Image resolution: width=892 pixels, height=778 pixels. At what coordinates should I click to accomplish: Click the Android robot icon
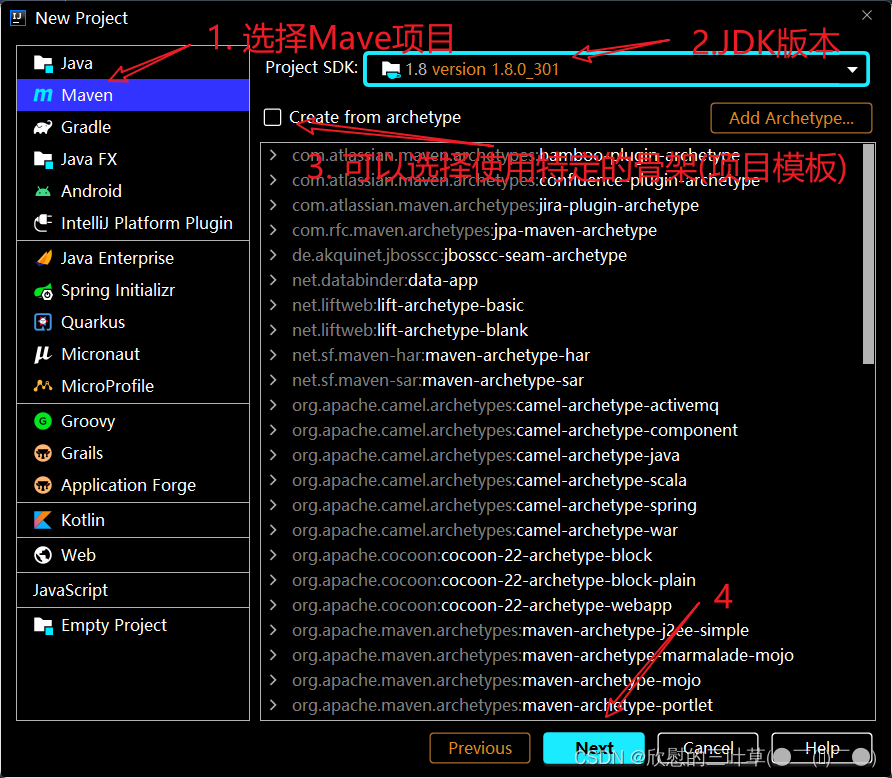pyautogui.click(x=43, y=191)
